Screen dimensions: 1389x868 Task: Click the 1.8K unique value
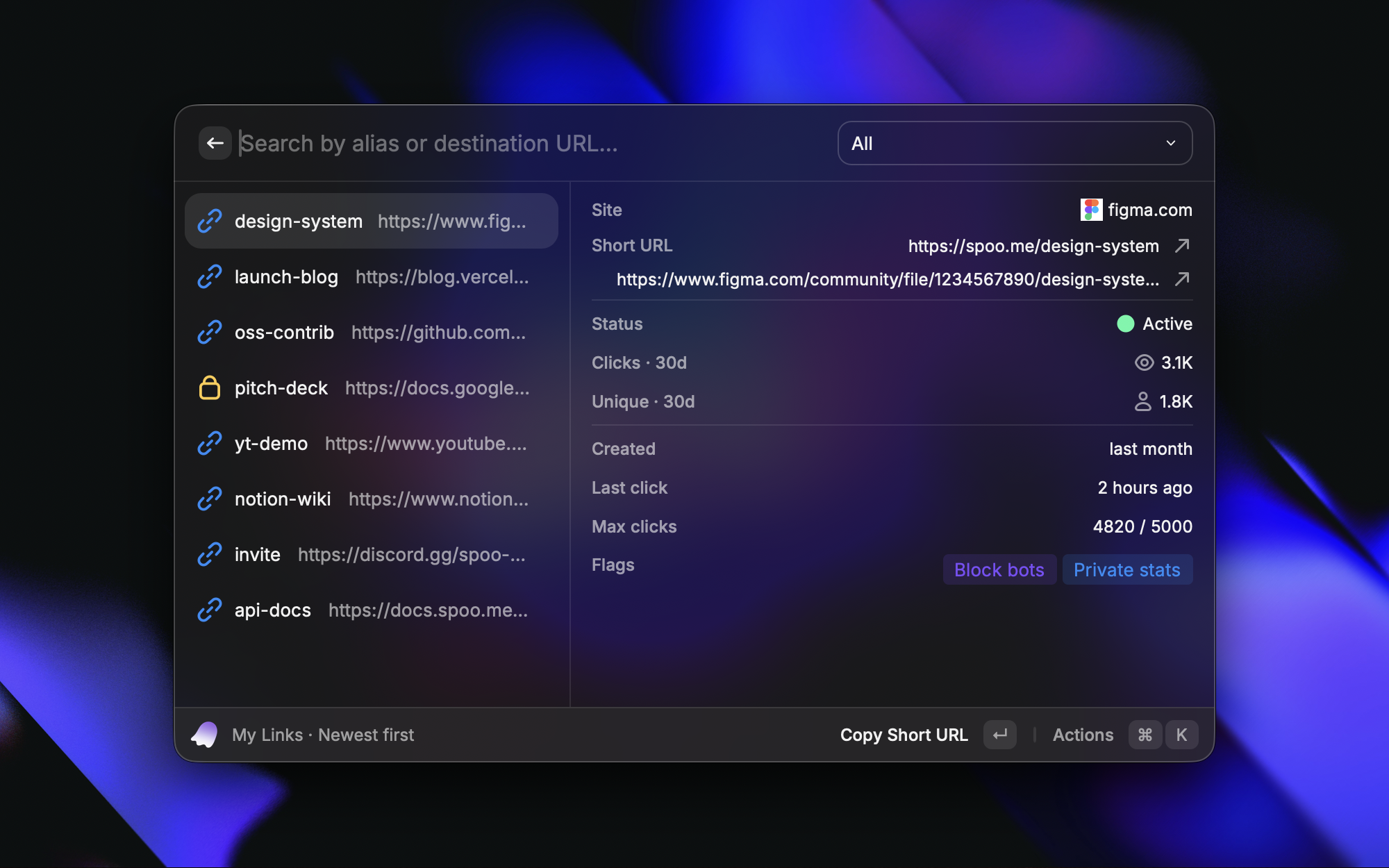click(1176, 401)
